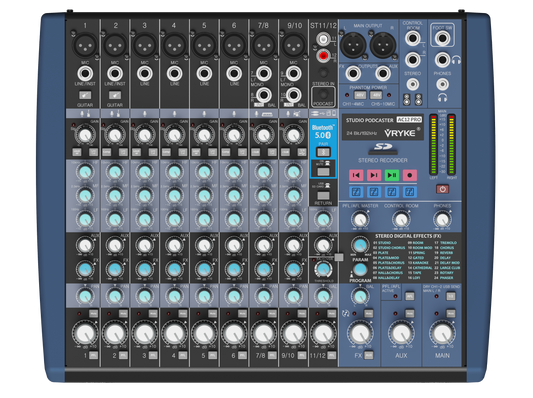This screenshot has width=533, height=398.
Task: Start recording with the pink record button
Action: (410, 175)
